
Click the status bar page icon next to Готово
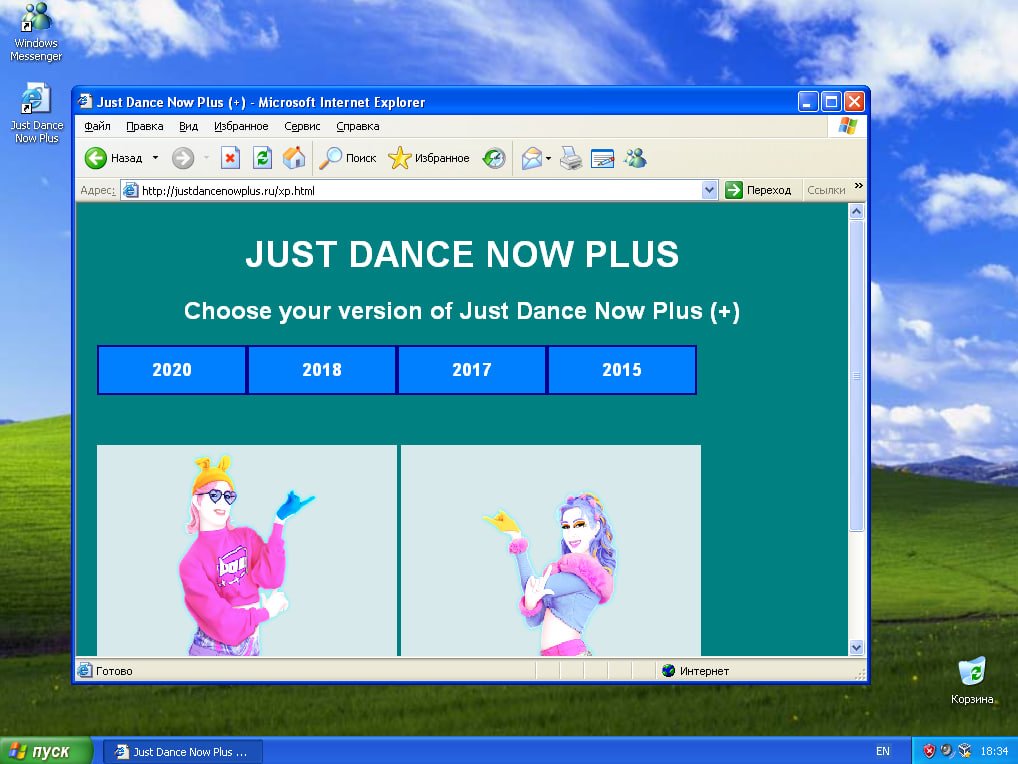point(85,670)
